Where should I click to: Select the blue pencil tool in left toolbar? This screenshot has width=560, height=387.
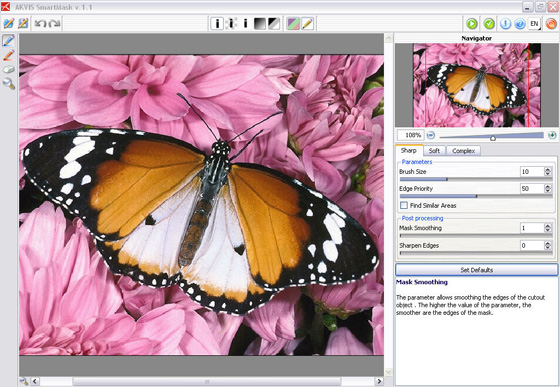coord(9,41)
